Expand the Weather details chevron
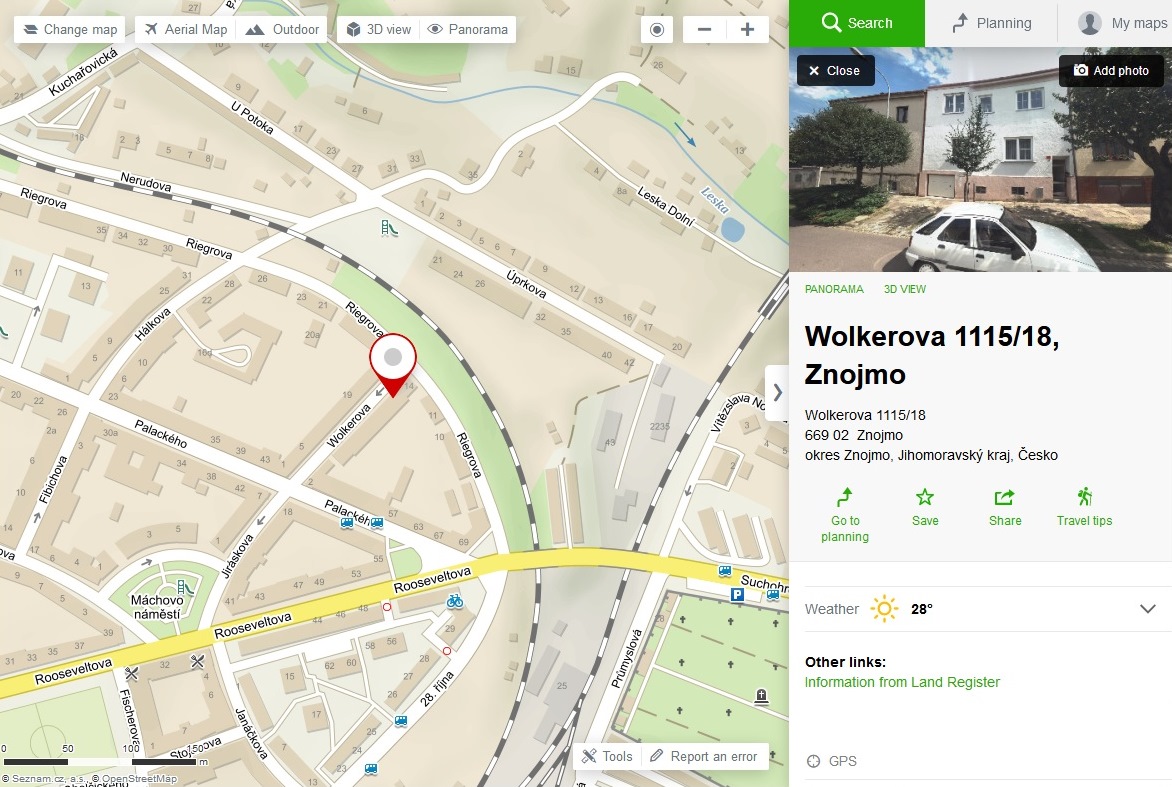Image resolution: width=1172 pixels, height=787 pixels. pyautogui.click(x=1148, y=608)
